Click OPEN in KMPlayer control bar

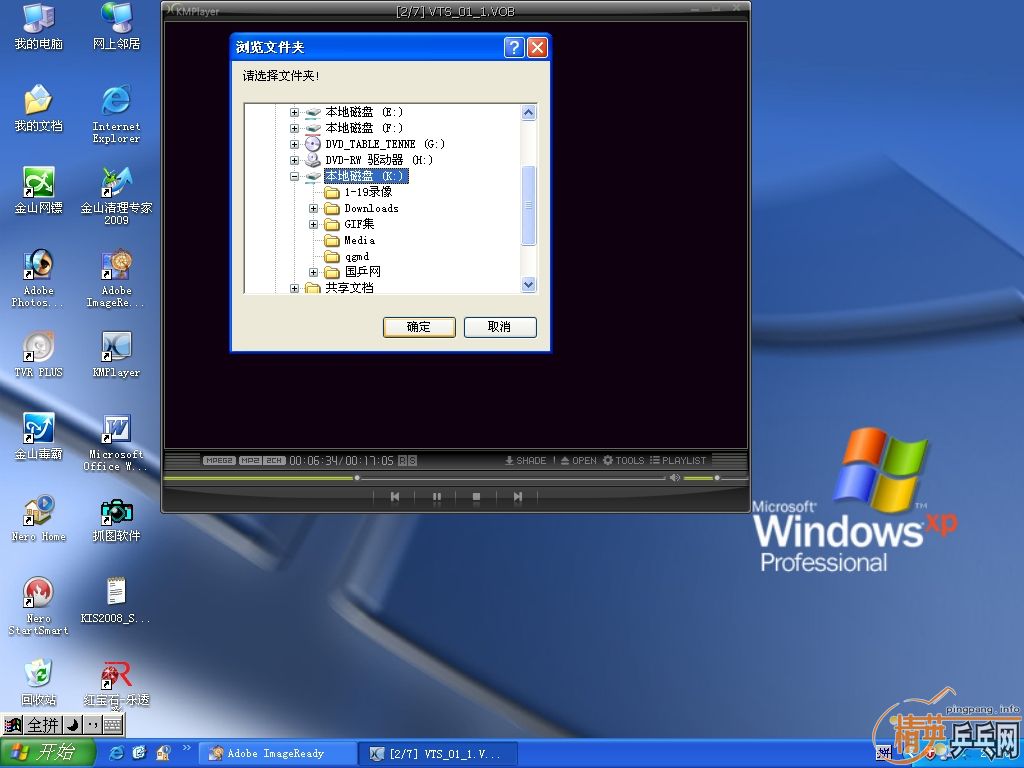[x=579, y=460]
